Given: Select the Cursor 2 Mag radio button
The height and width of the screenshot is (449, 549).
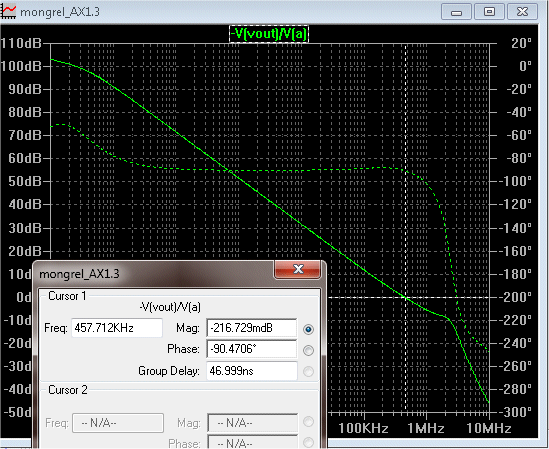Looking at the screenshot, I should [308, 422].
